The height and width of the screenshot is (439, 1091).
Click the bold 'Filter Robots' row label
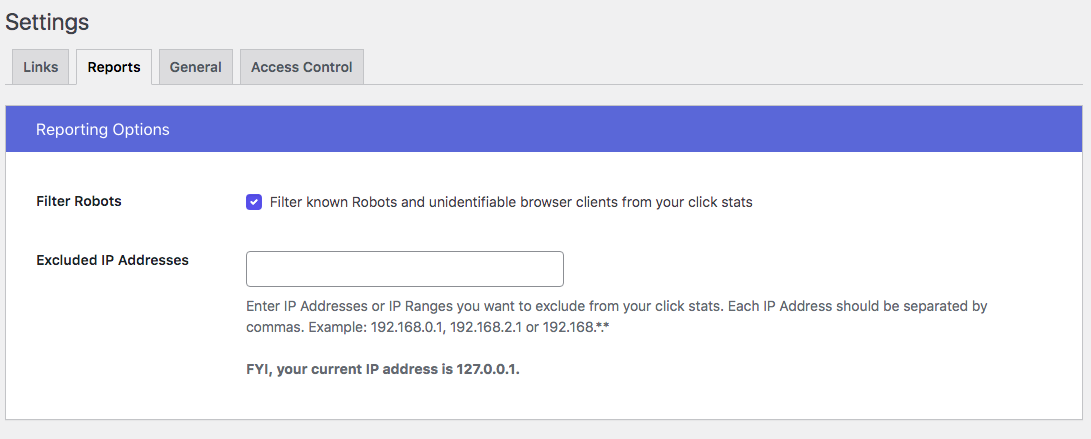pos(79,201)
